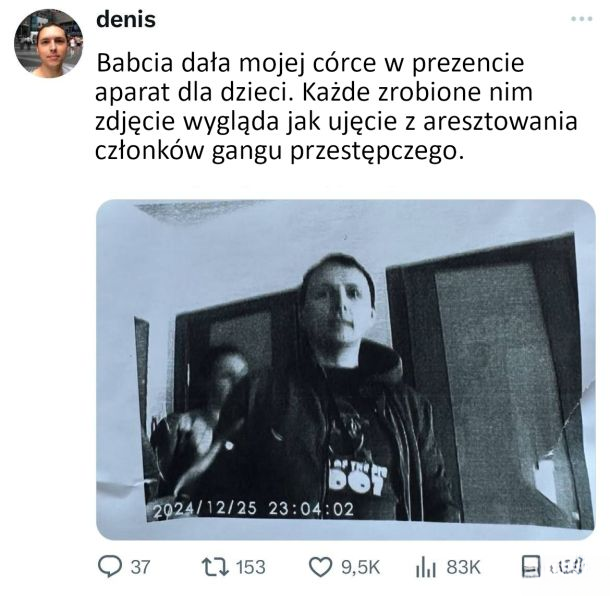
Task: Click the reply speech bubble icon
Action: pyautogui.click(x=110, y=566)
